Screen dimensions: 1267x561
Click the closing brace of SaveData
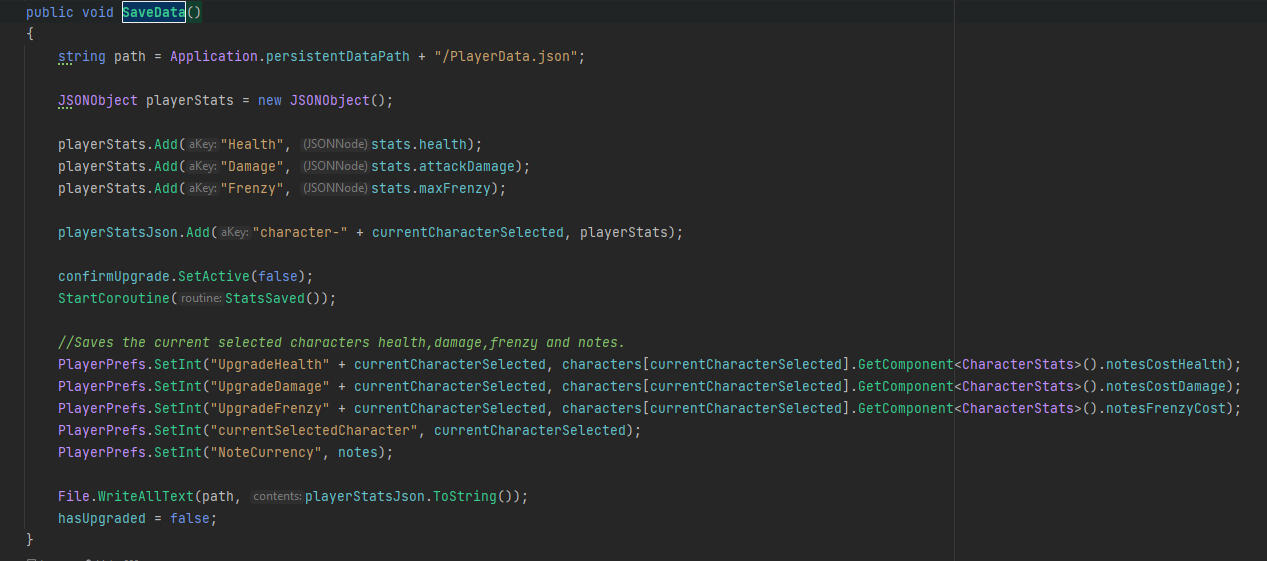click(x=30, y=540)
